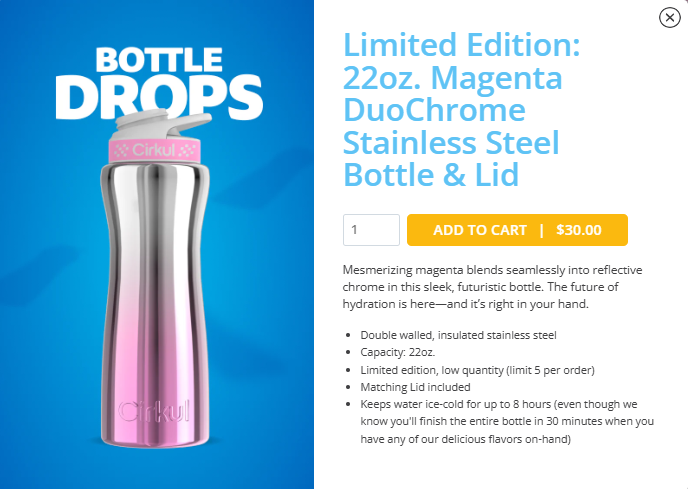Click the 'DuoChrome' word in the title
Image resolution: width=688 pixels, height=489 pixels.
(x=434, y=109)
